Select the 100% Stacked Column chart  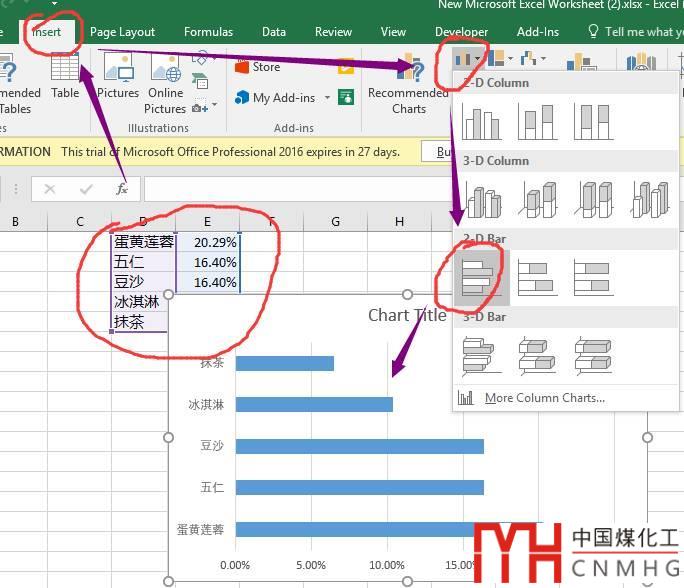point(593,122)
